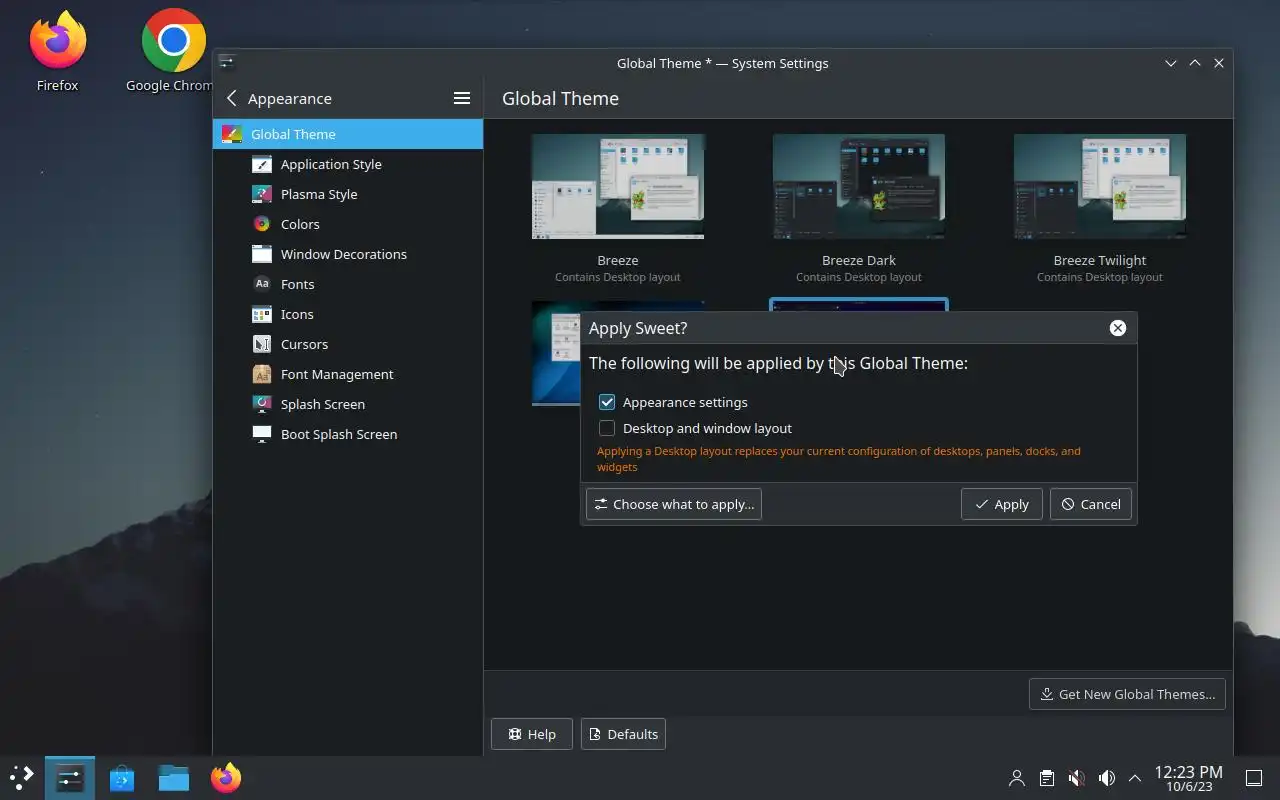1280x800 pixels.
Task: Click Get New Global Themes button
Action: 1127,694
